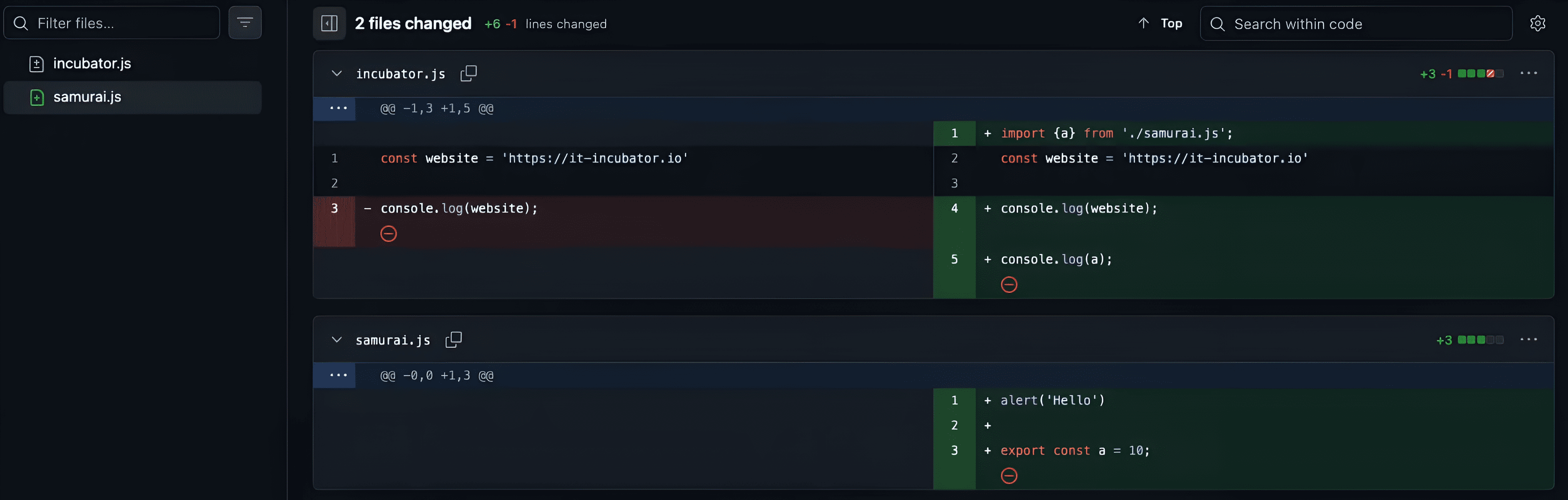Open more options for incubator.js diff
The image size is (1568, 500).
click(1528, 74)
